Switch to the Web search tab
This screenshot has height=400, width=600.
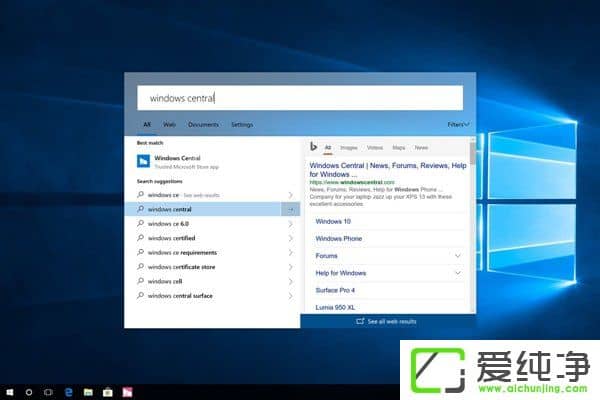169,124
